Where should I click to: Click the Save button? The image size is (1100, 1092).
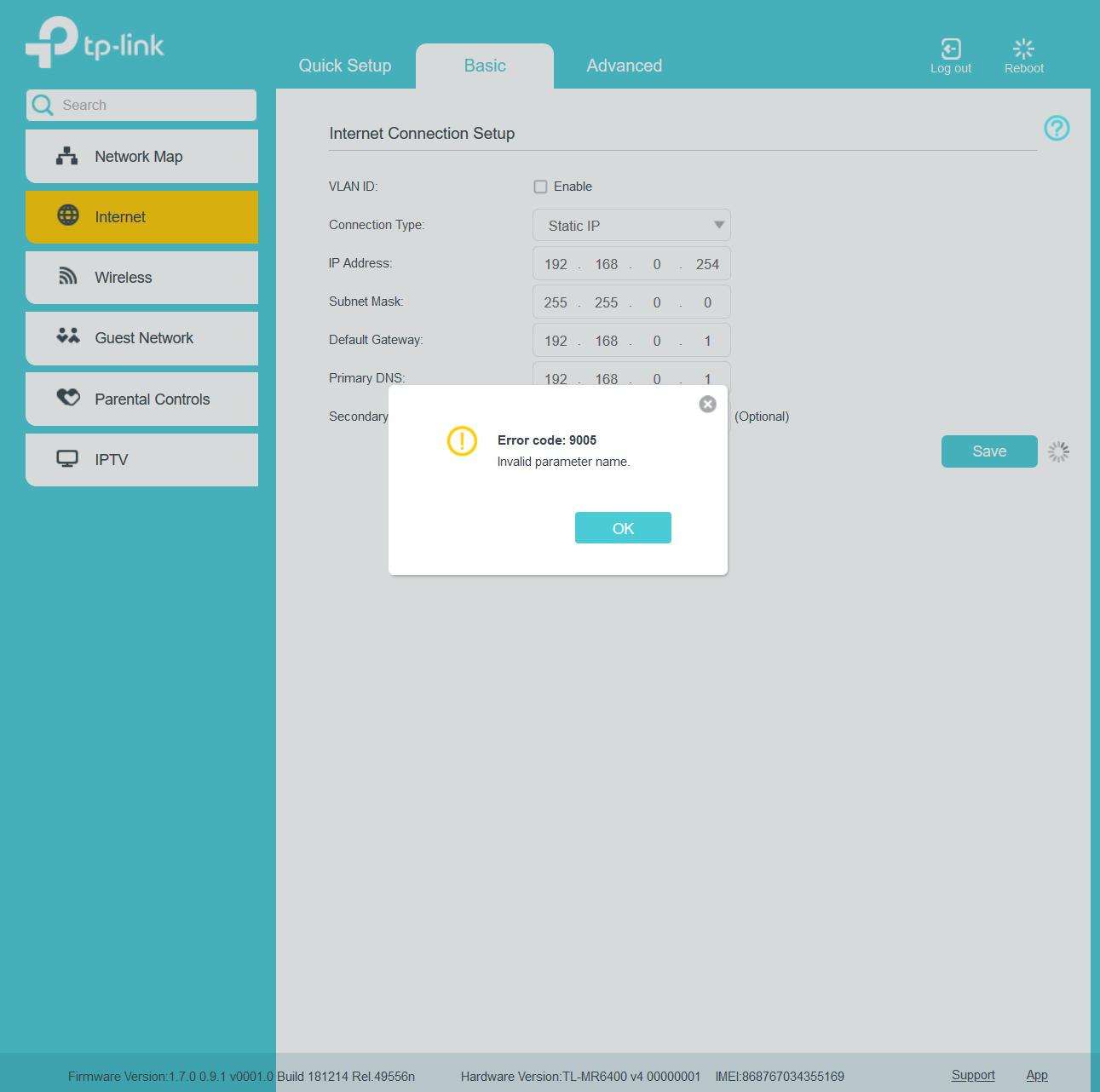click(x=988, y=451)
